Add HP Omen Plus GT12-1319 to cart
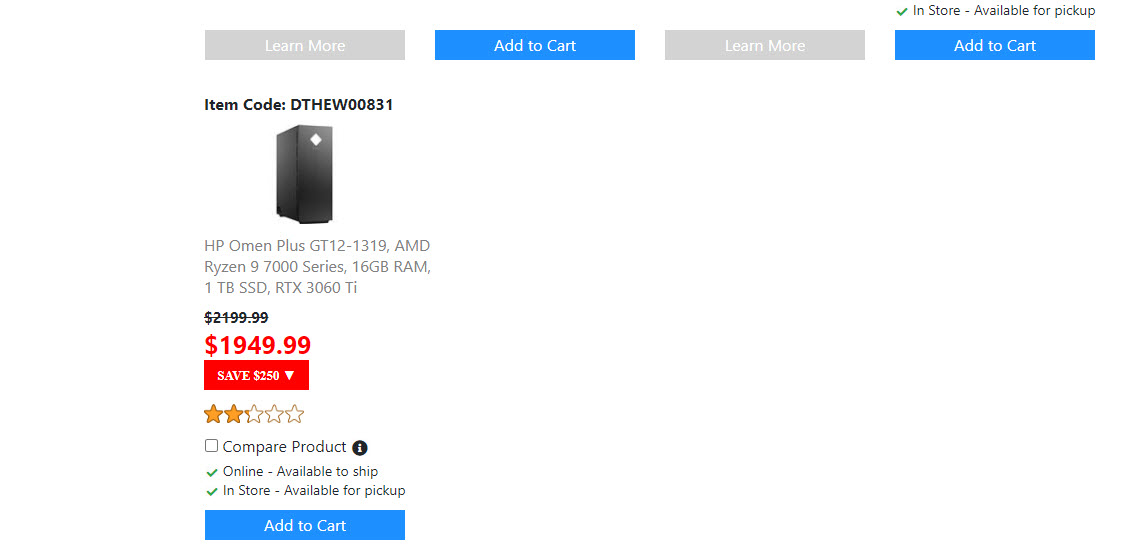Screen dimensions: 1141x556 305,525
